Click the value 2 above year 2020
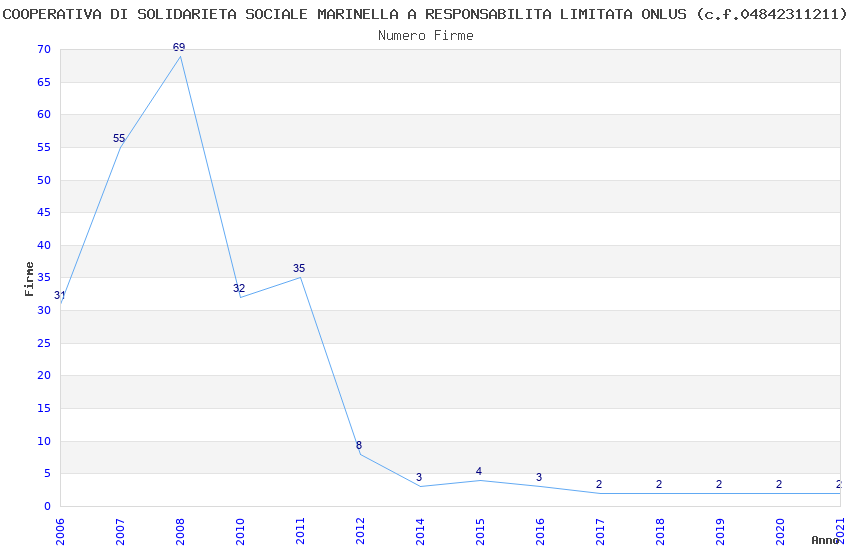This screenshot has width=850, height=550. (x=779, y=484)
